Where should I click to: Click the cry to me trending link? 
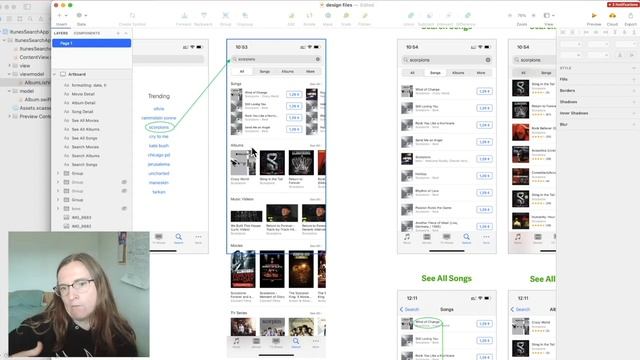pos(159,136)
